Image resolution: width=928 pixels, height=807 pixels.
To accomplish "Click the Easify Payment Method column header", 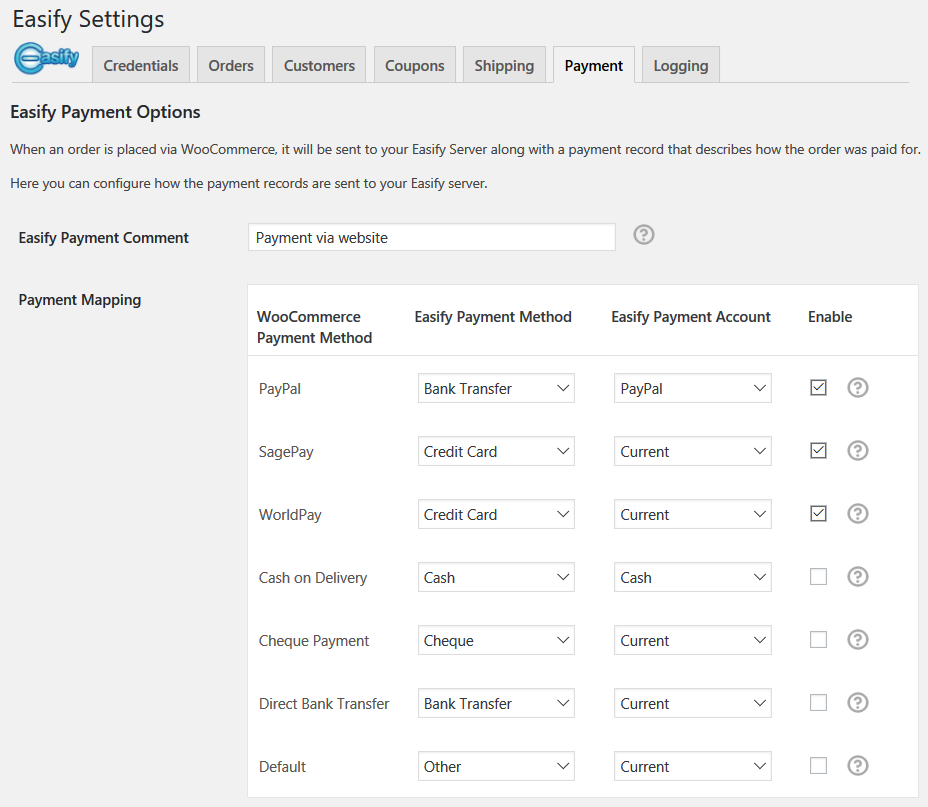I will [493, 317].
